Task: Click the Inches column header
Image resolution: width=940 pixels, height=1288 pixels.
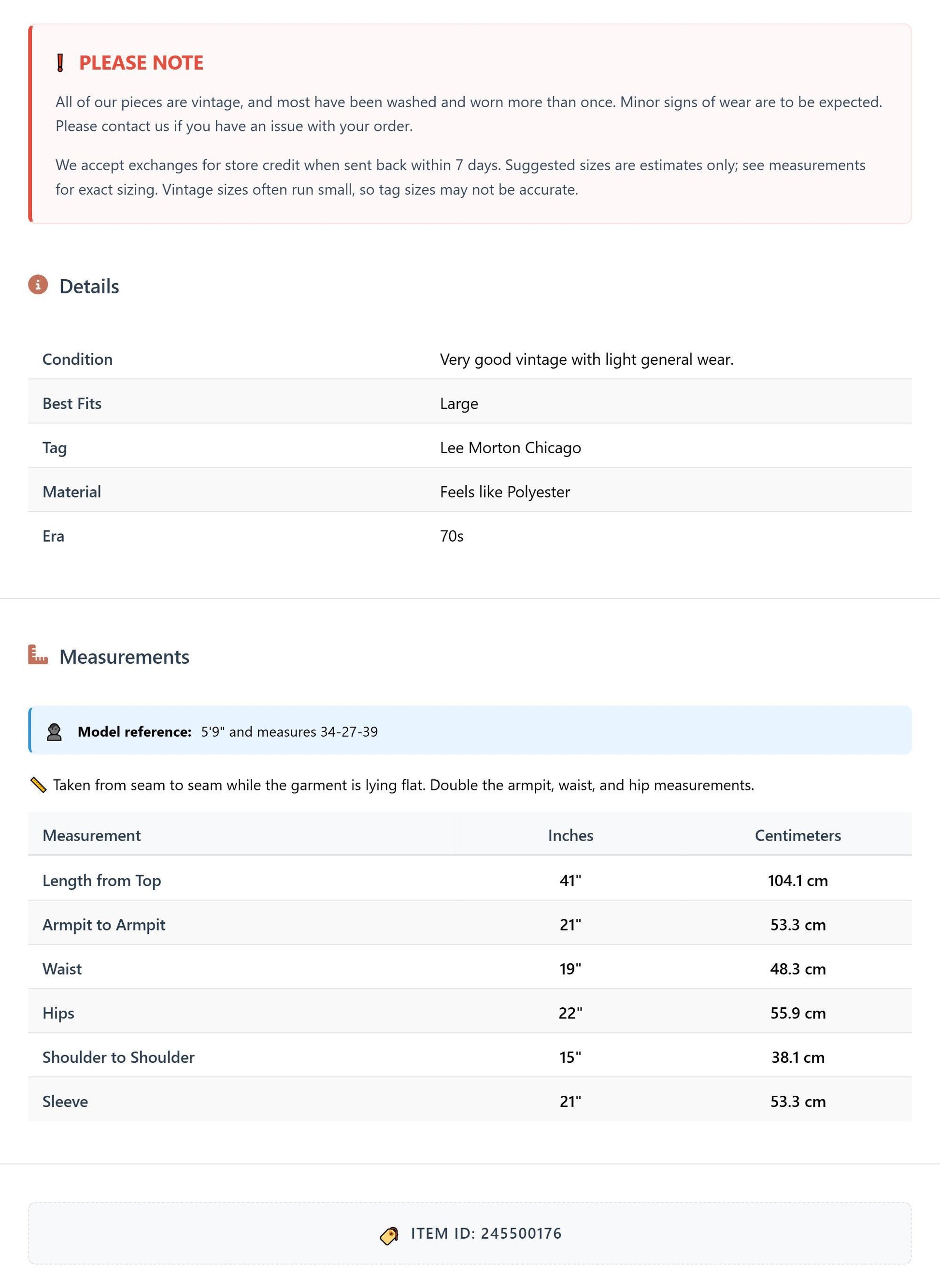Action: point(570,835)
